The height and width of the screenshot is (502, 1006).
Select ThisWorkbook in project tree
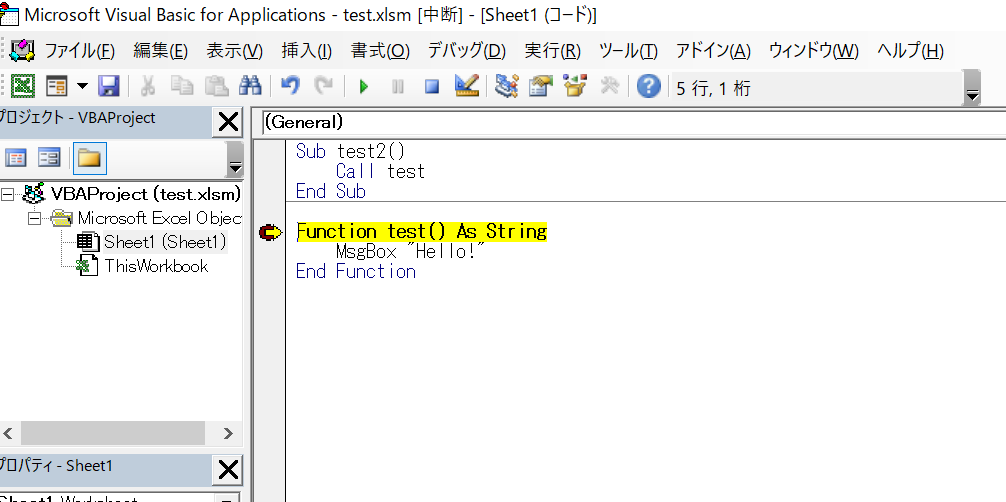[157, 266]
